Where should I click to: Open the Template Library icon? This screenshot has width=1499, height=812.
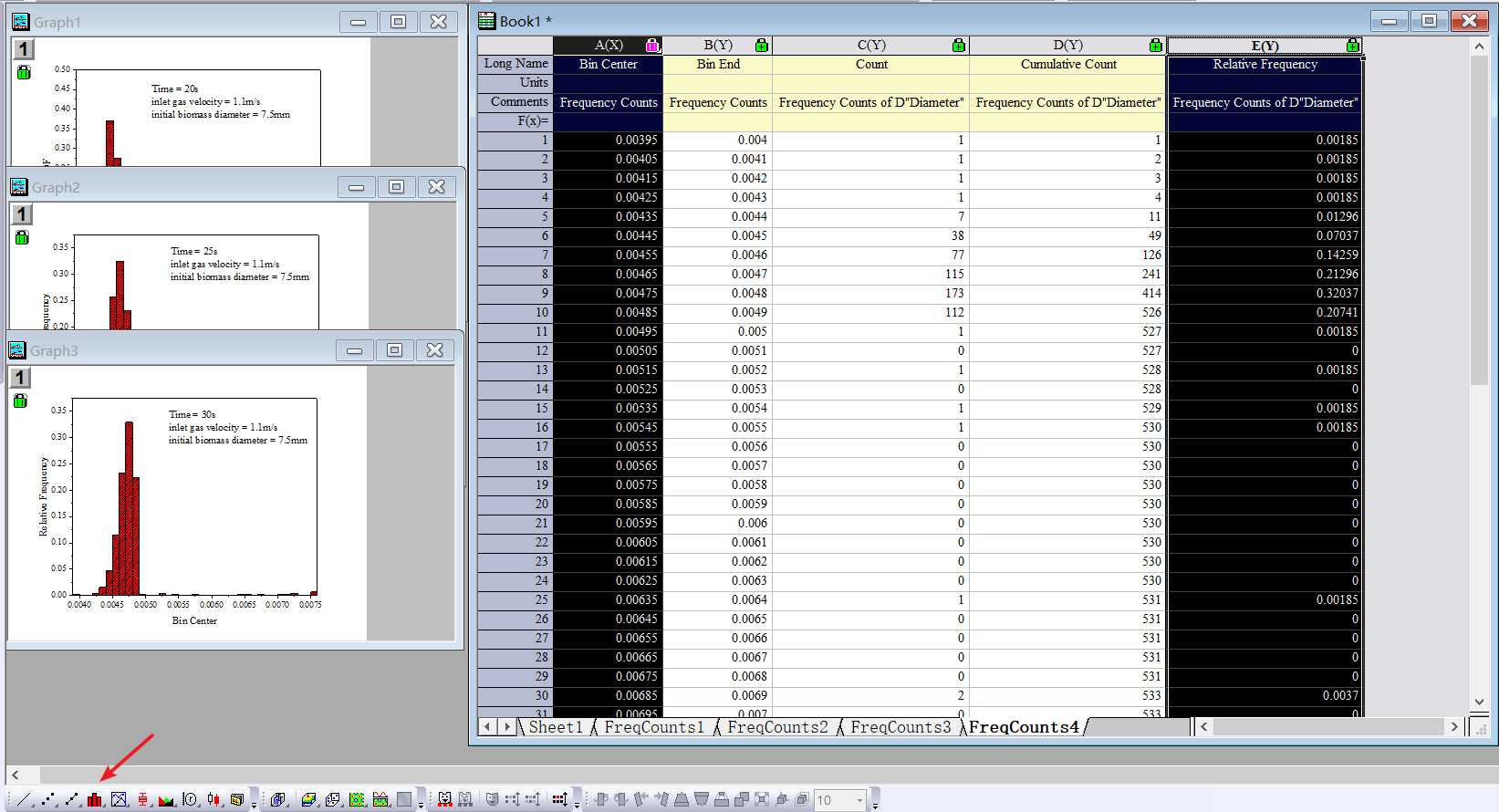[237, 799]
